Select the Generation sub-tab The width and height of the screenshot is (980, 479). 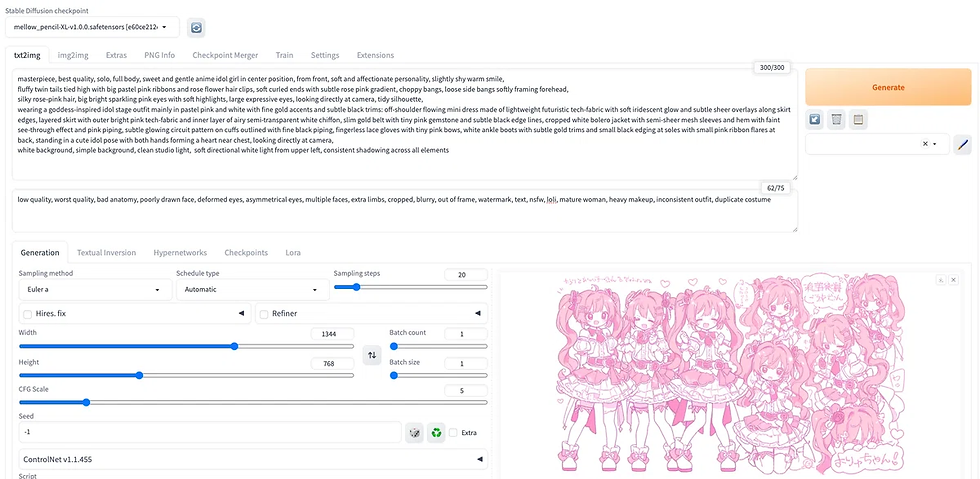[40, 253]
